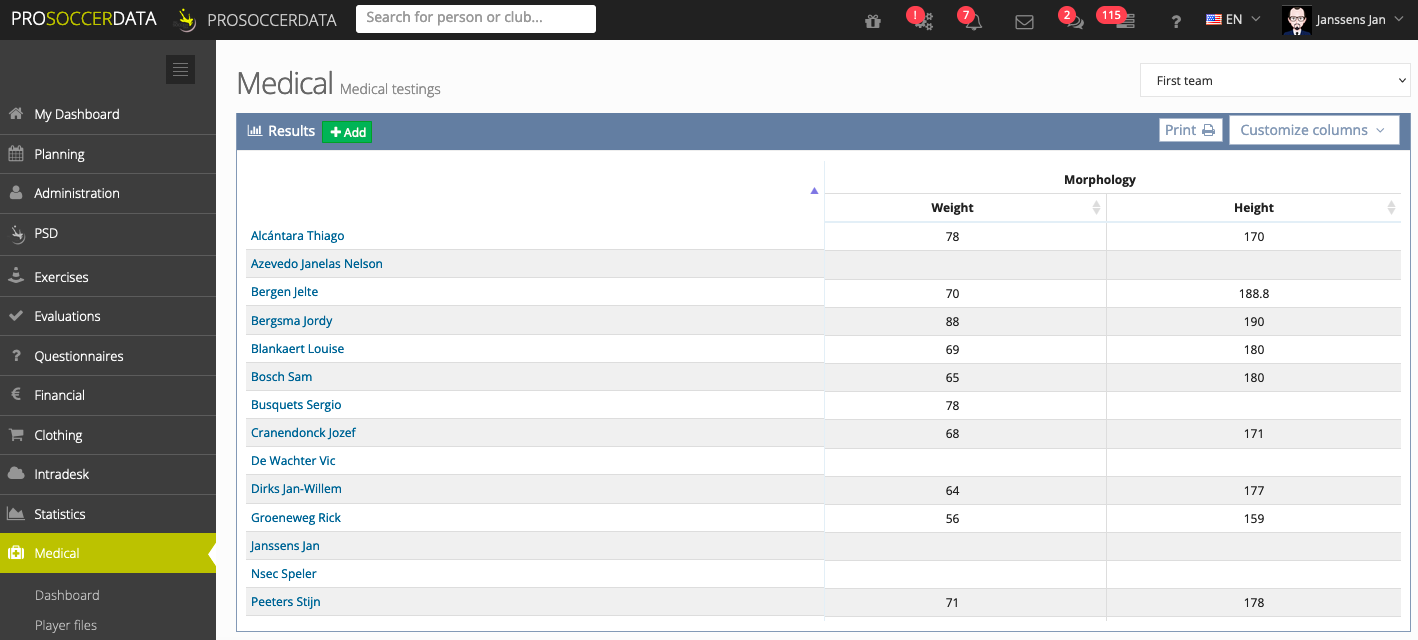This screenshot has height=640, width=1418.
Task: Click the gift icon in top bar
Action: point(873,21)
